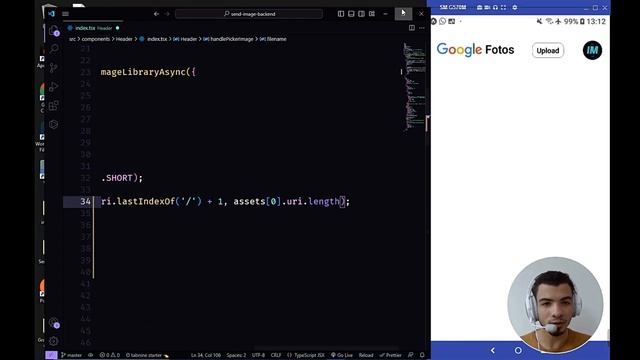Click the Header folder breadcrumb
This screenshot has height=360, width=640.
click(x=124, y=39)
